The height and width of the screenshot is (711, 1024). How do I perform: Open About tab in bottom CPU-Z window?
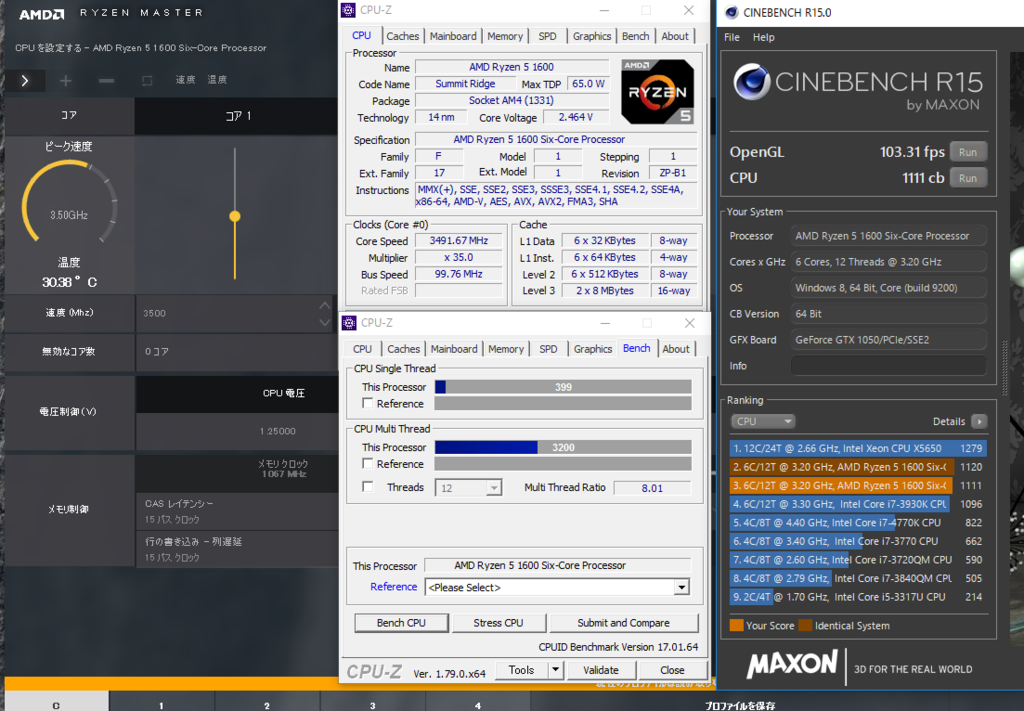[676, 349]
